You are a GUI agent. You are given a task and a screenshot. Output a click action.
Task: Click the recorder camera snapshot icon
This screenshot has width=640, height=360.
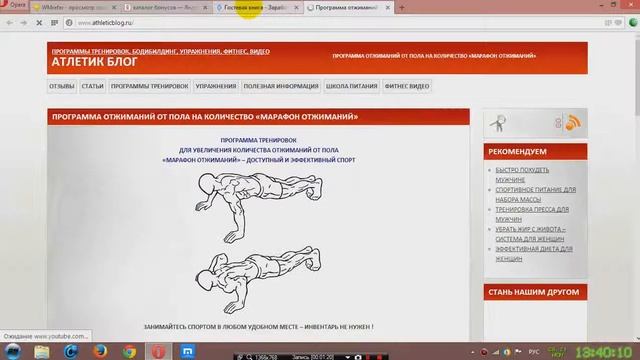click(358, 357)
